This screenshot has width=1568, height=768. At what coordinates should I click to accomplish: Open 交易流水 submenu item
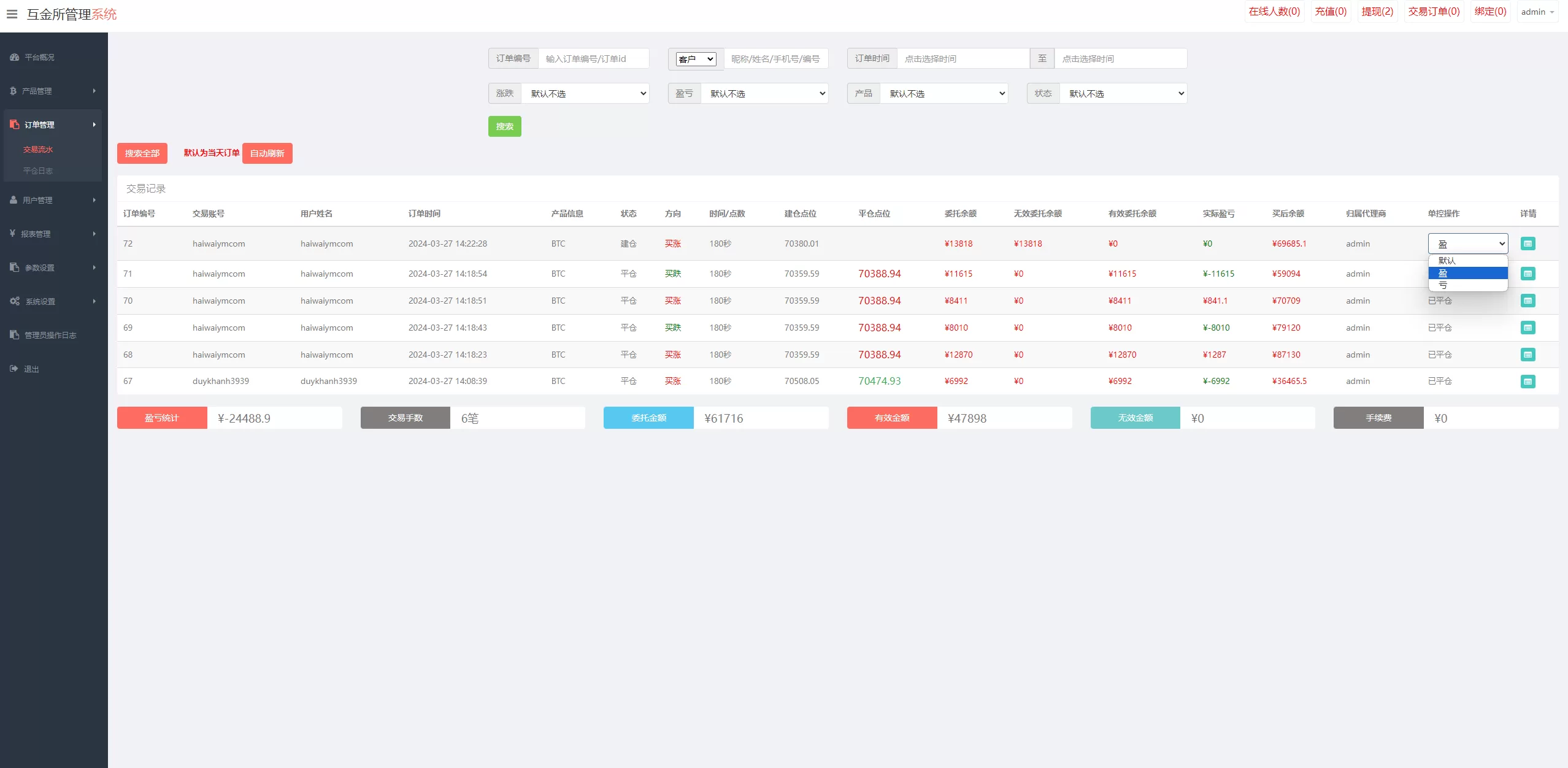pyautogui.click(x=38, y=150)
